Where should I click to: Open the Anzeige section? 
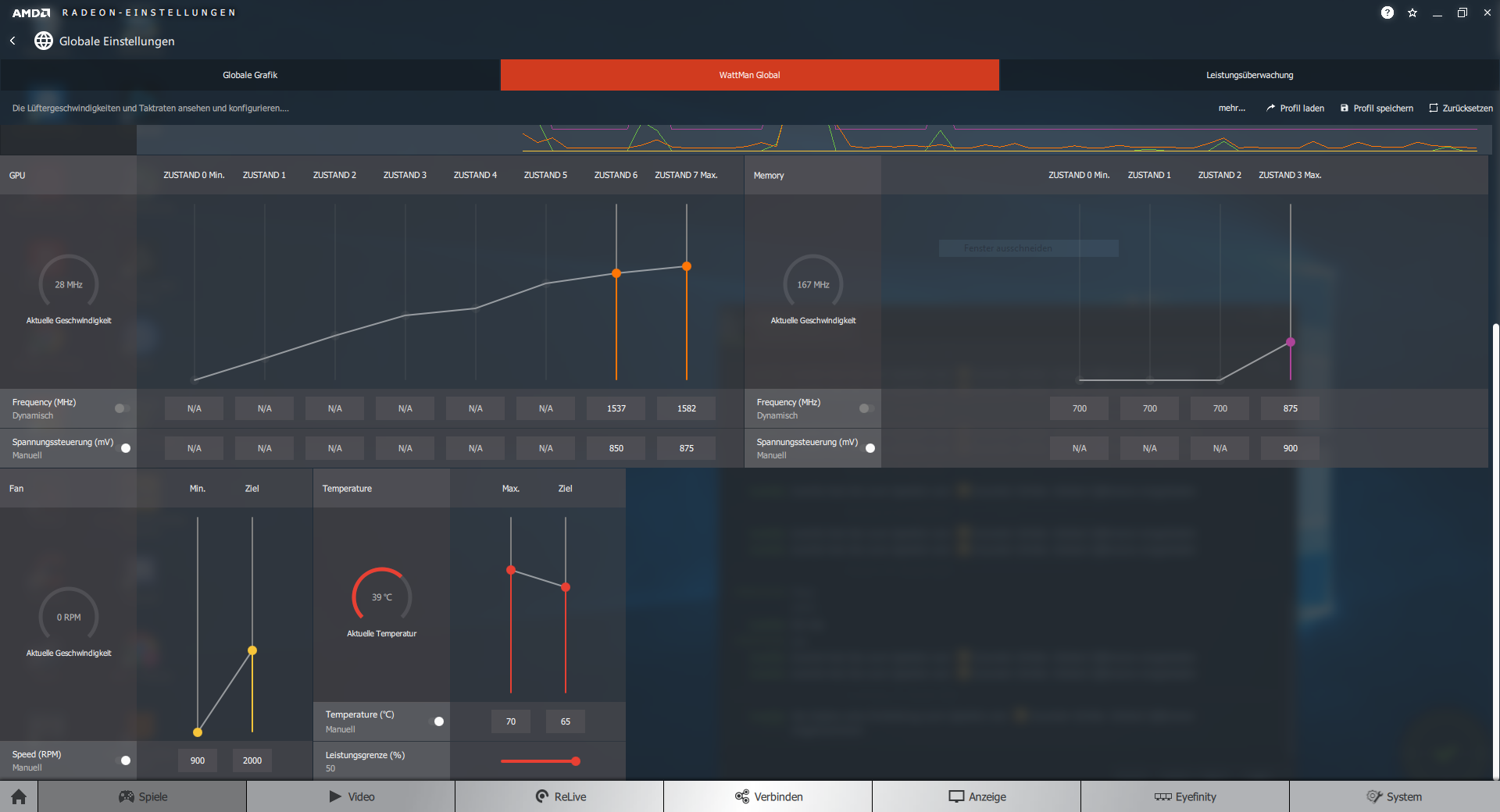[x=977, y=796]
